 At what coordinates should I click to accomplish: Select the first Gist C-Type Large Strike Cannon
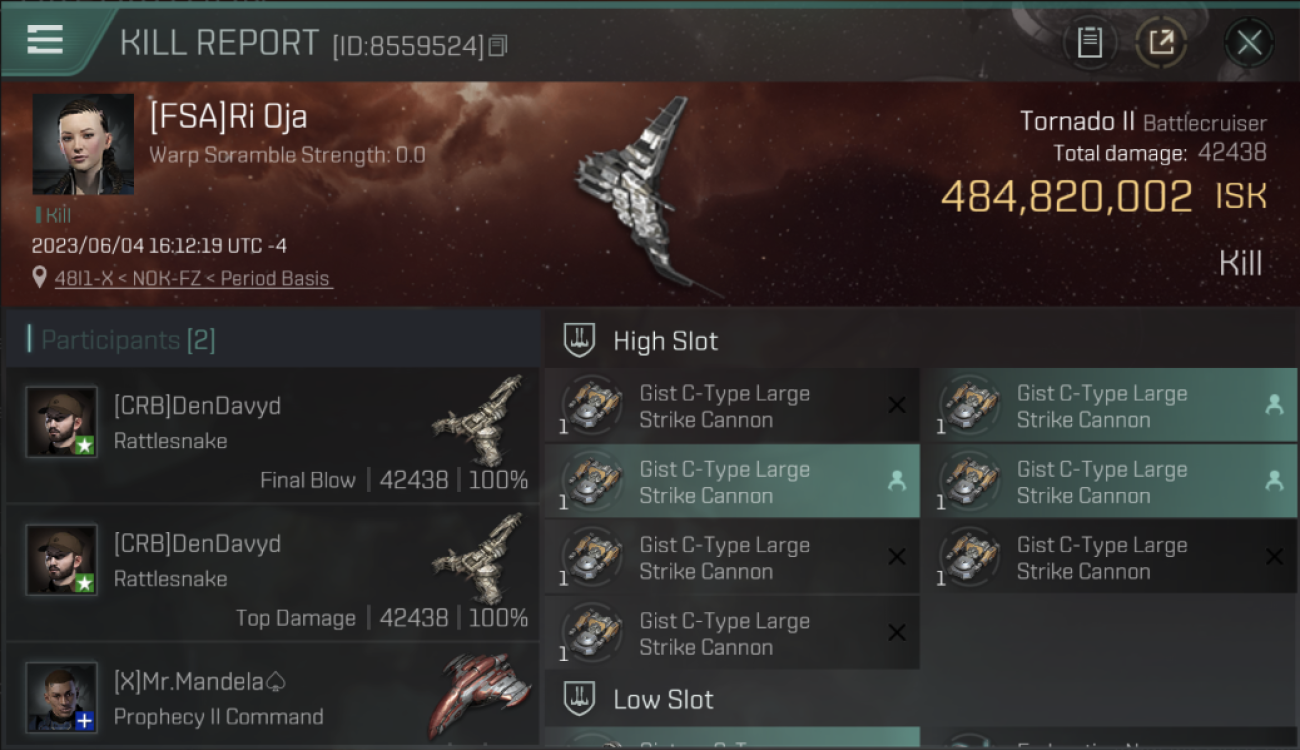732,406
